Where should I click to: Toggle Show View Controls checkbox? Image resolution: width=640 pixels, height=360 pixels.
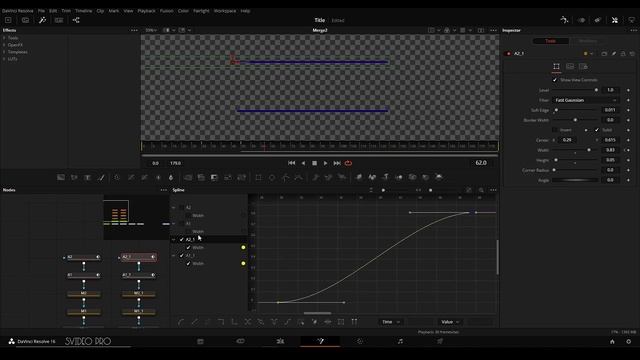tap(555, 80)
